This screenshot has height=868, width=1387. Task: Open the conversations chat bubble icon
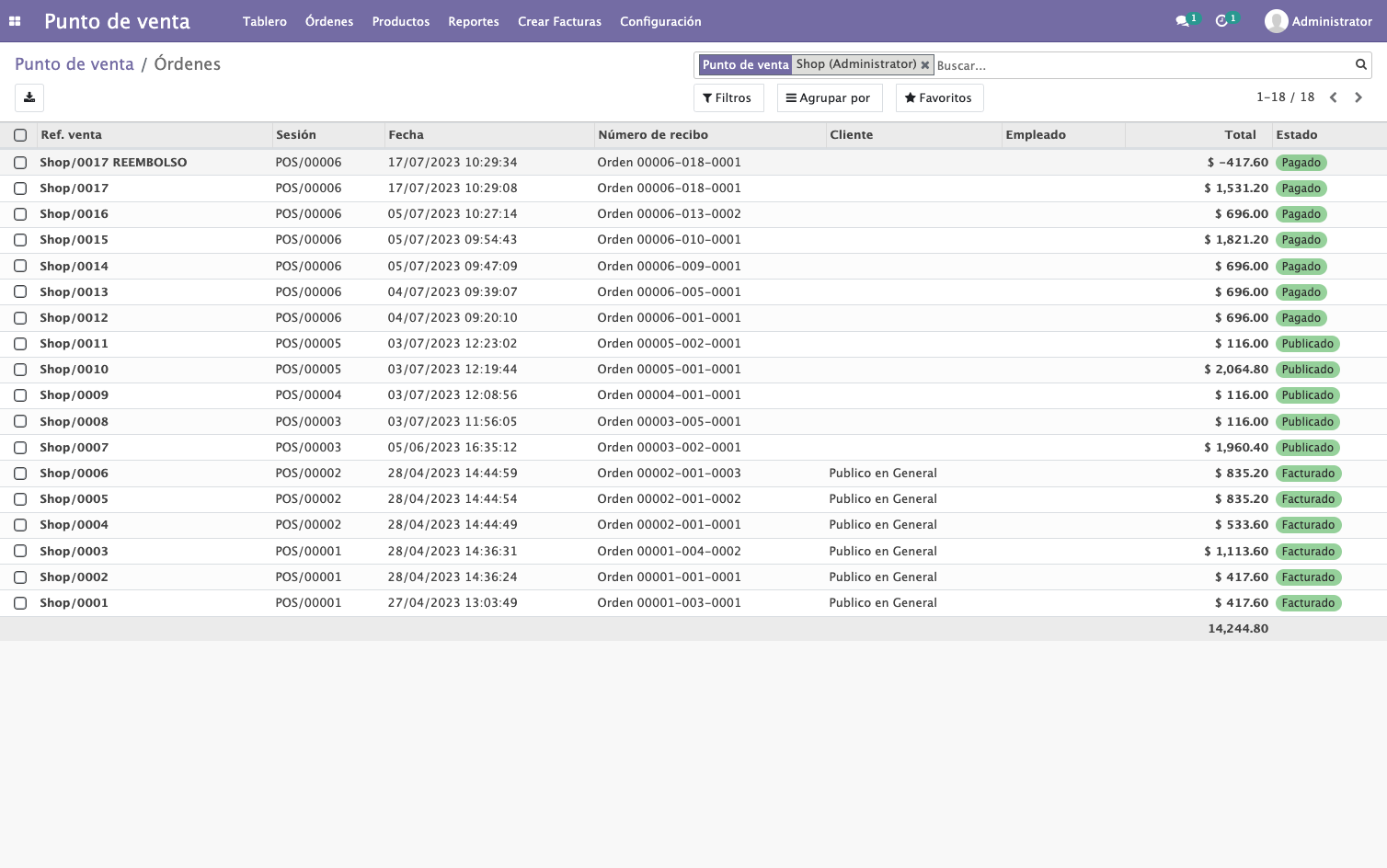click(1182, 21)
